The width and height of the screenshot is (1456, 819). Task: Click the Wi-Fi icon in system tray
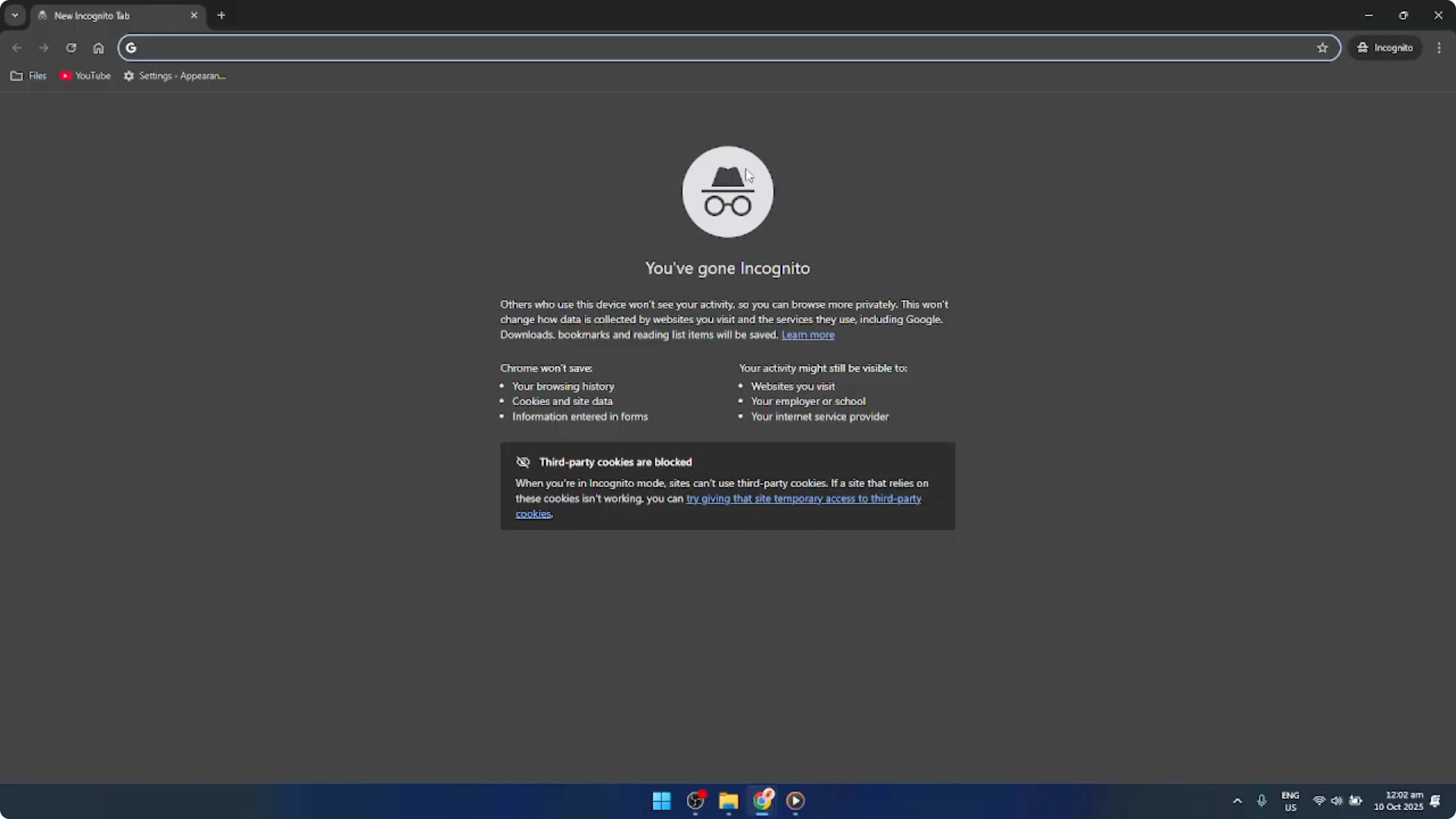[x=1319, y=801]
